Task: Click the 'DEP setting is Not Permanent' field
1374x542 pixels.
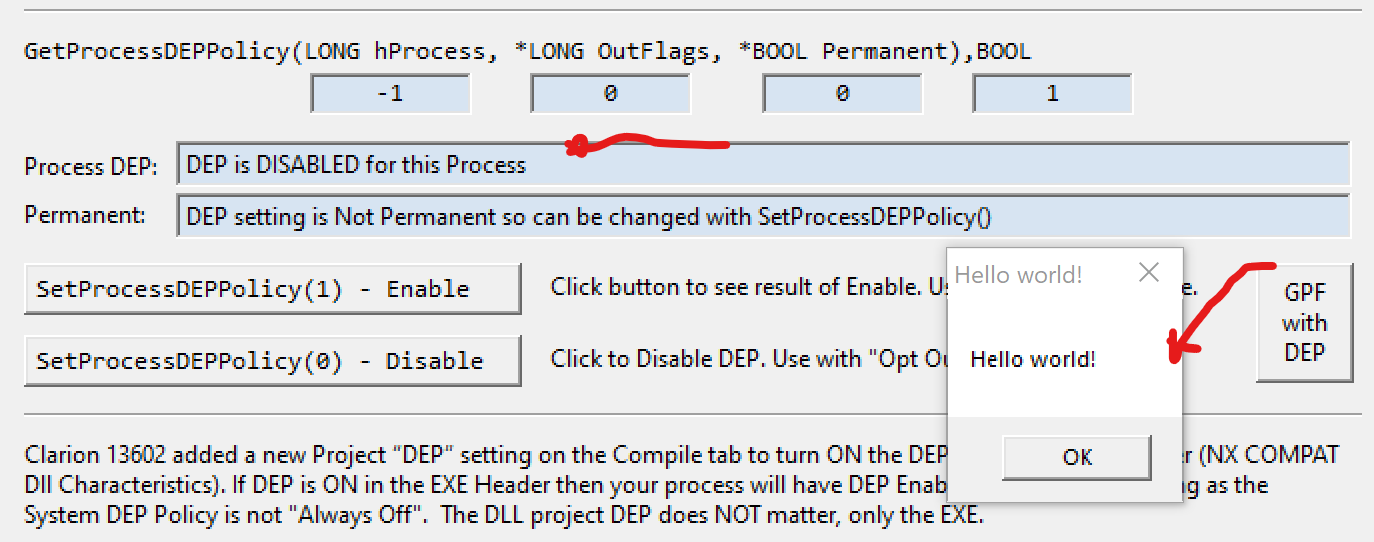Action: click(x=762, y=216)
